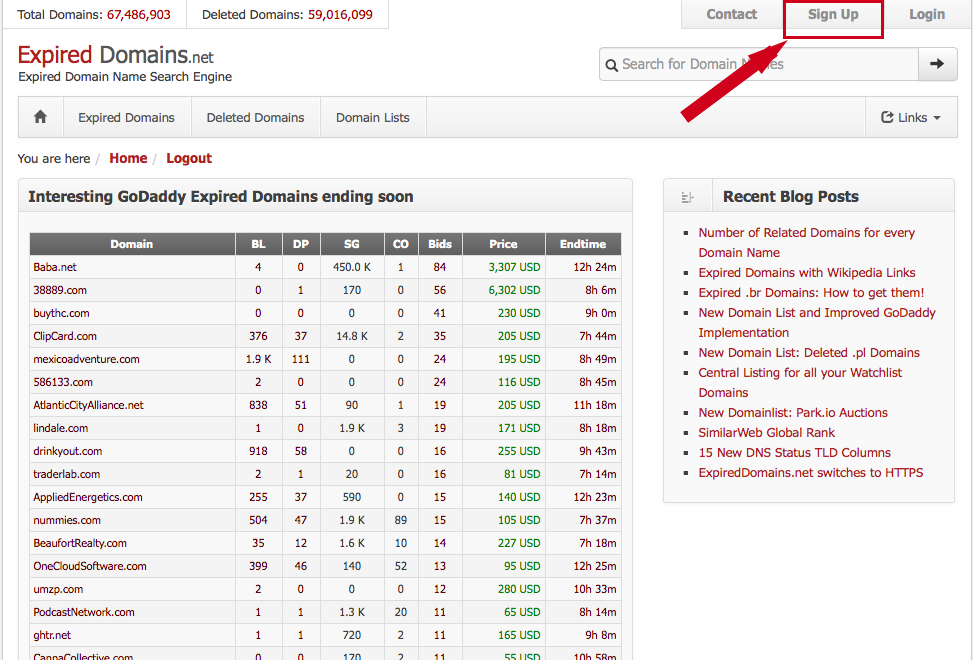Sort table by Domain column header
The image size is (973, 660).
132,244
